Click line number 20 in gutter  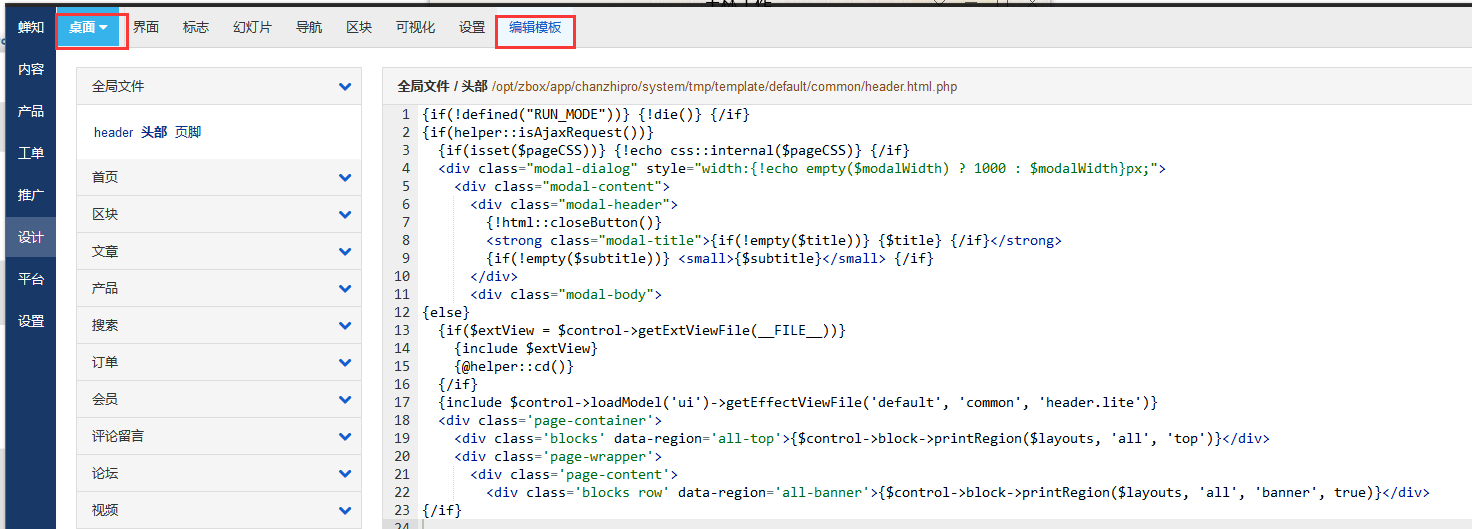[402, 456]
